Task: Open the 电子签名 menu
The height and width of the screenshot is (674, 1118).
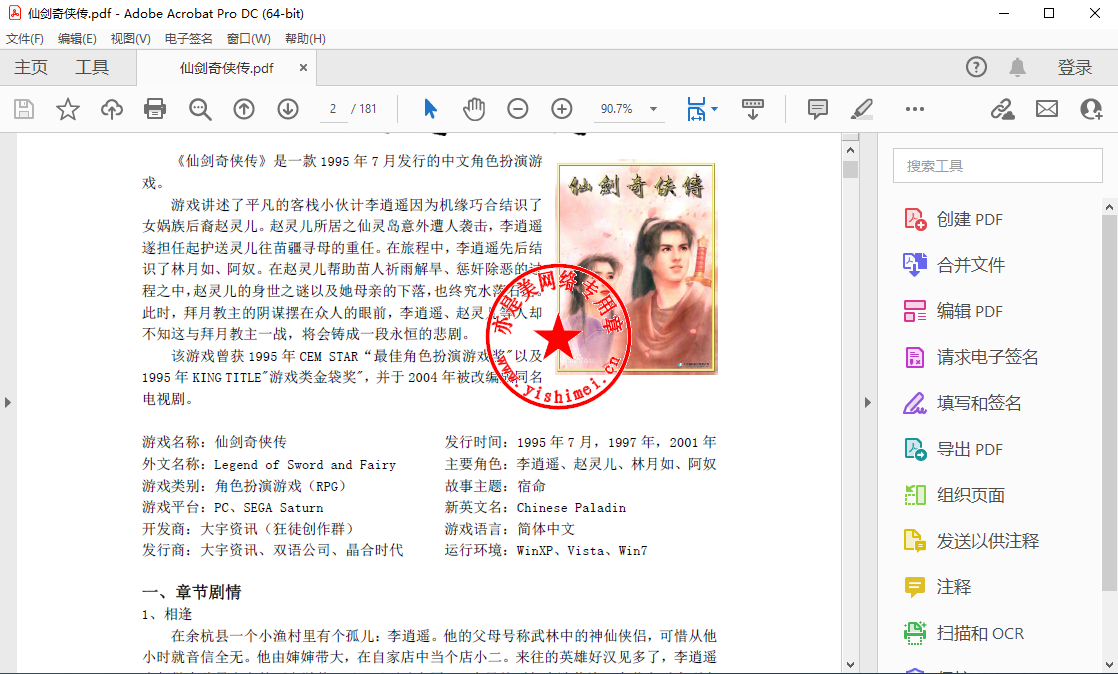Action: [x=188, y=39]
